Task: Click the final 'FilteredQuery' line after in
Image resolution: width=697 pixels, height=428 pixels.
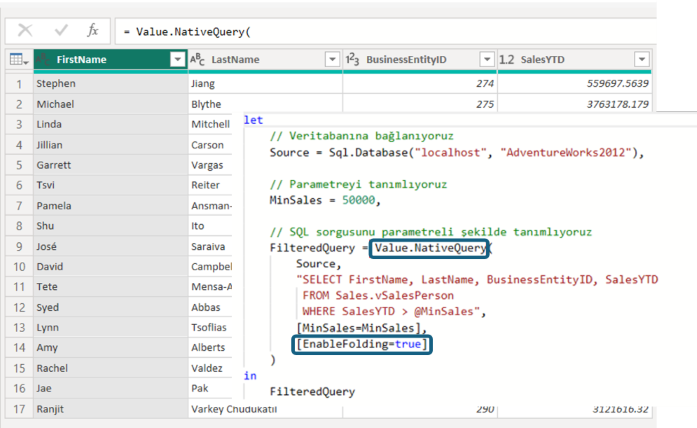Action: click(x=312, y=392)
